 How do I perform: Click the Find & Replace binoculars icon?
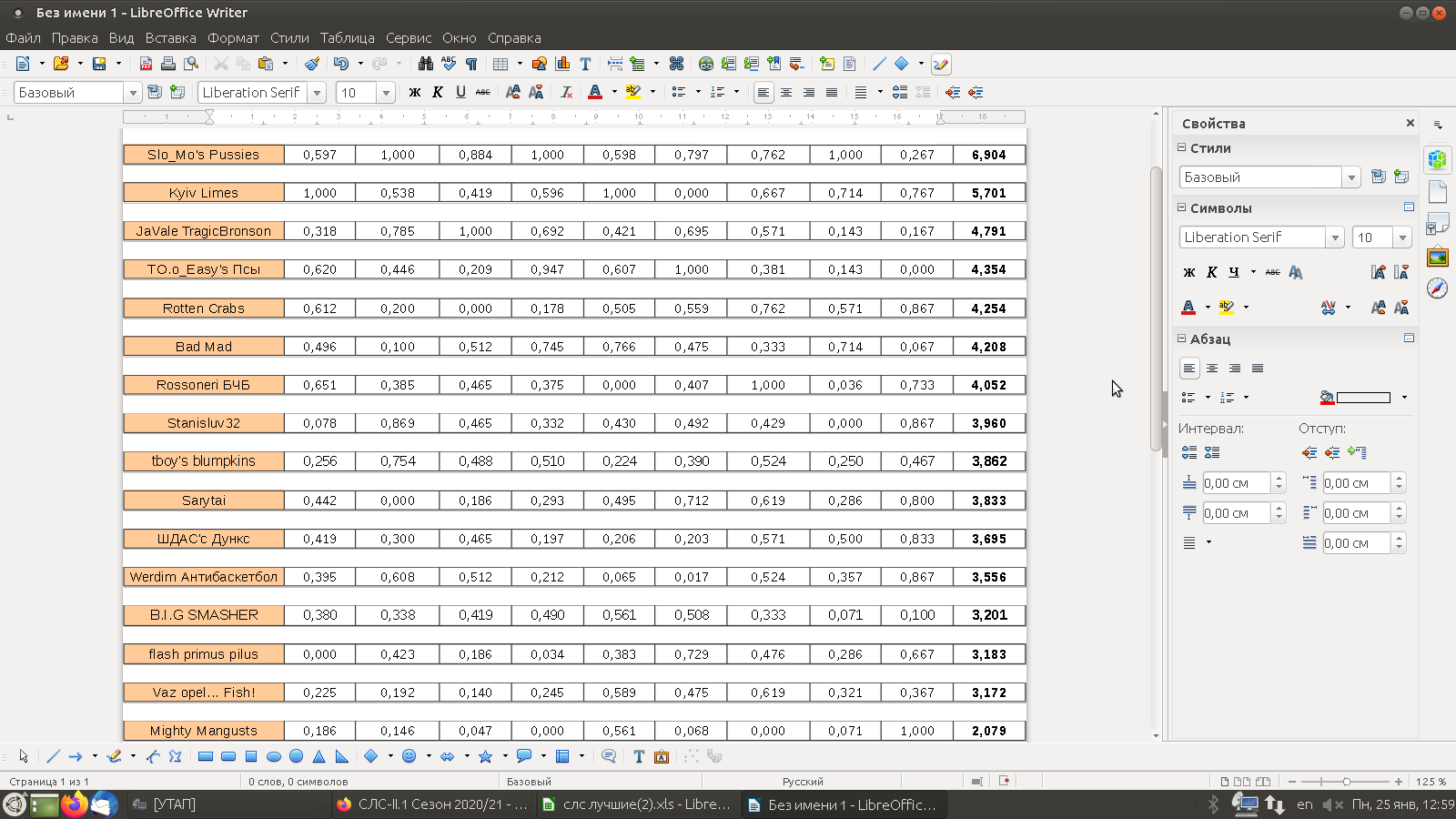pyautogui.click(x=425, y=64)
